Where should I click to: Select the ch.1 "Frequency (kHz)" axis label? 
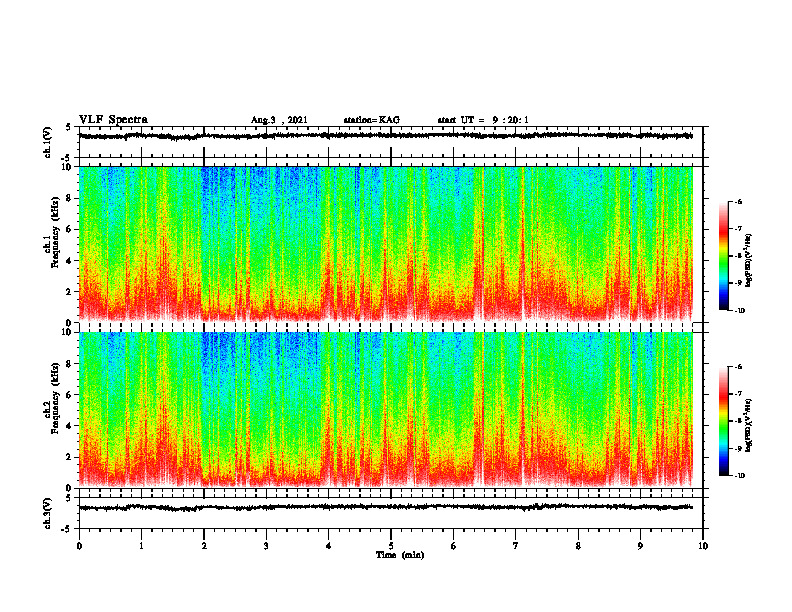tap(55, 232)
